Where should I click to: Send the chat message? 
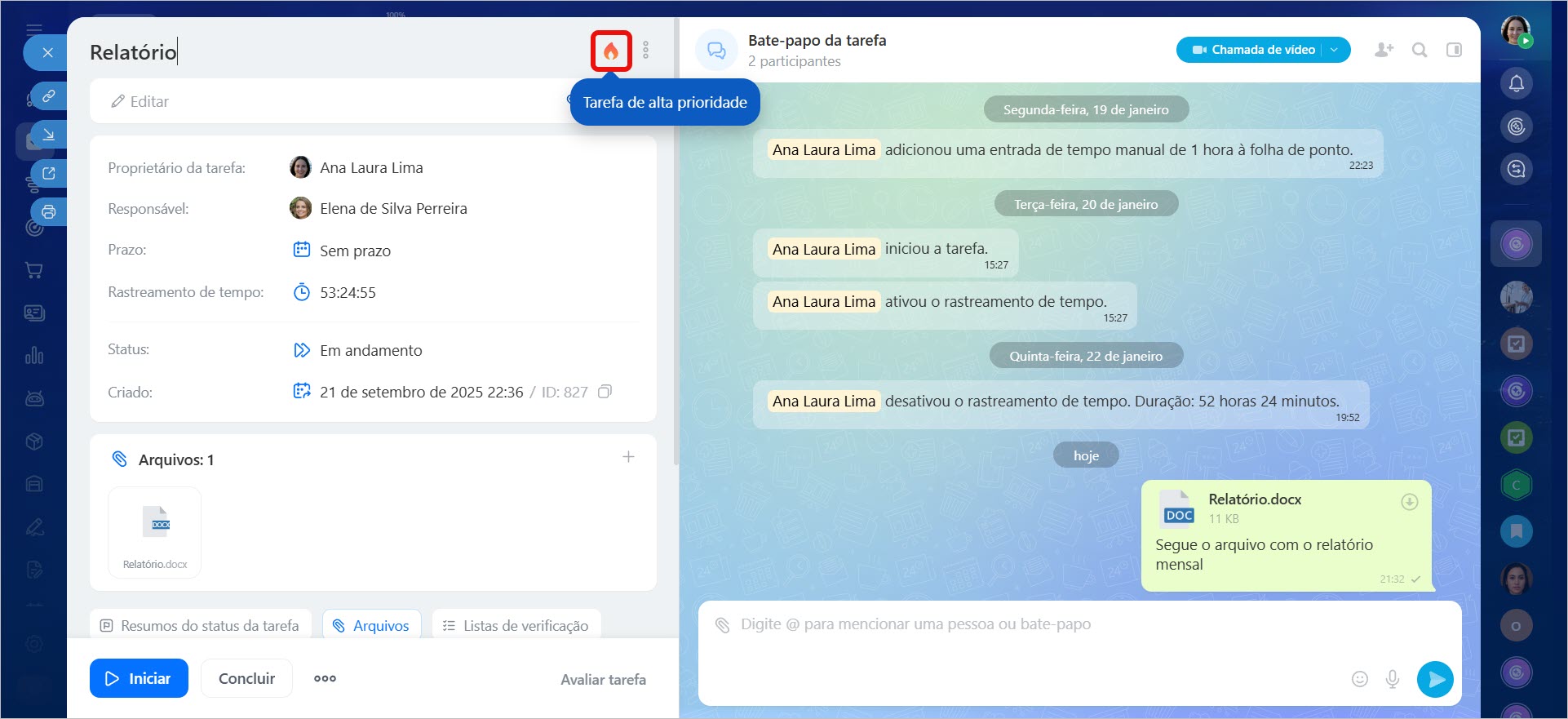(1435, 679)
